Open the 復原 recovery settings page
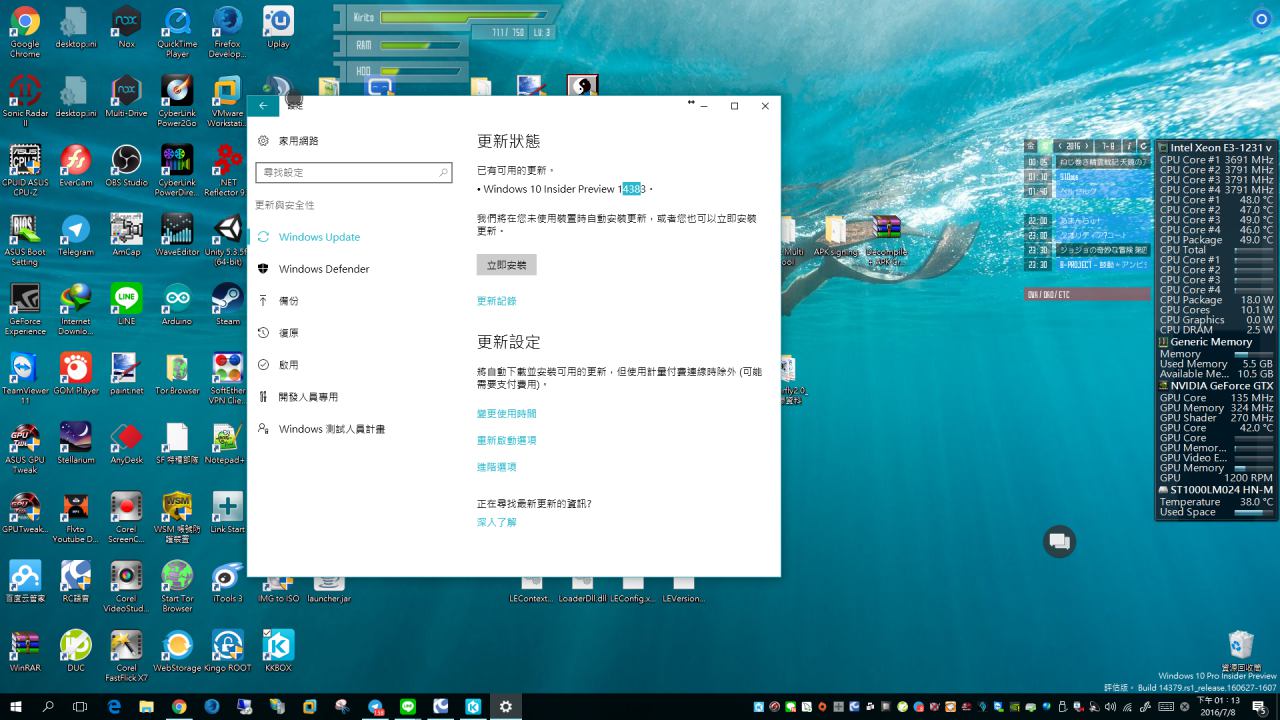This screenshot has width=1280, height=720. click(x=288, y=333)
